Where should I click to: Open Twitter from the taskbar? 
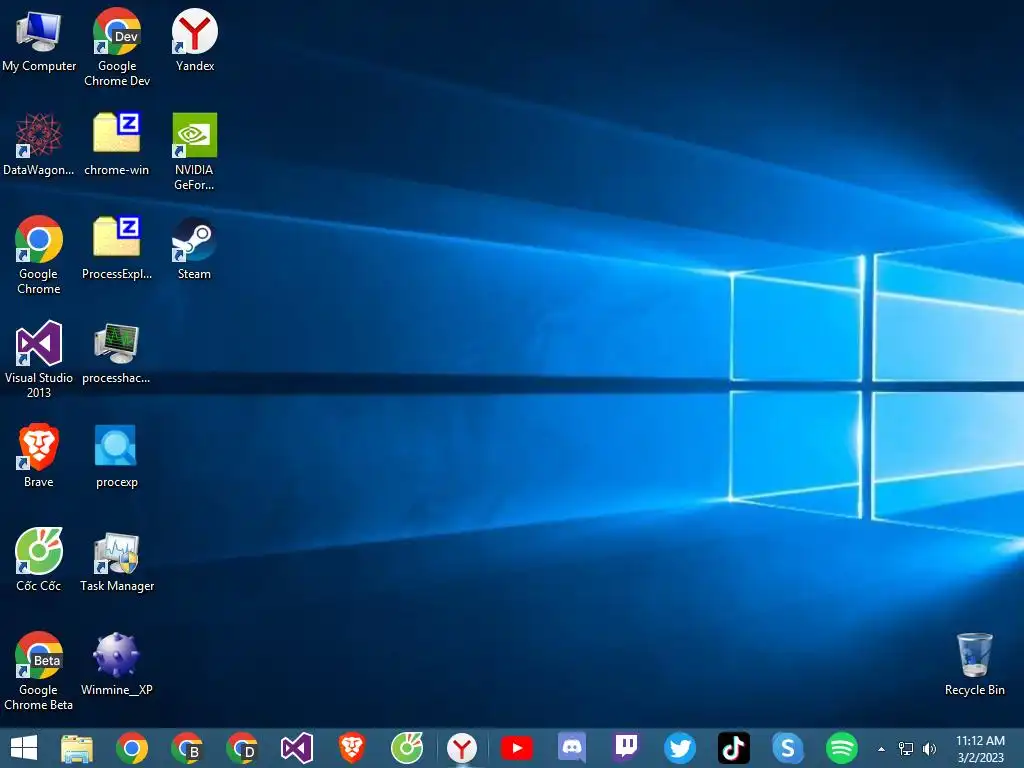pyautogui.click(x=679, y=748)
